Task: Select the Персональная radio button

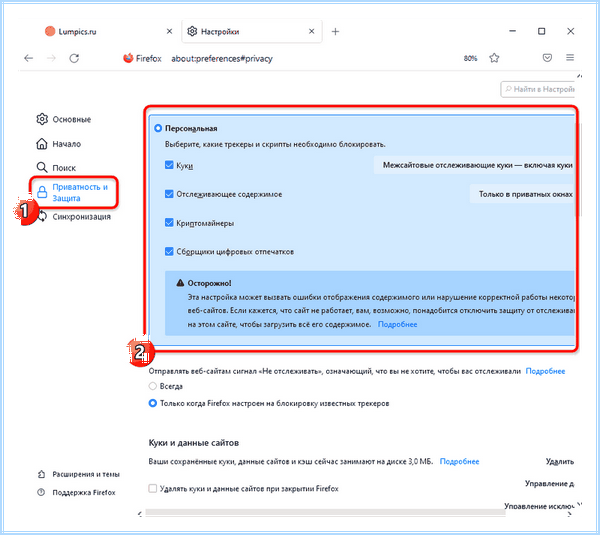Action: [x=158, y=128]
